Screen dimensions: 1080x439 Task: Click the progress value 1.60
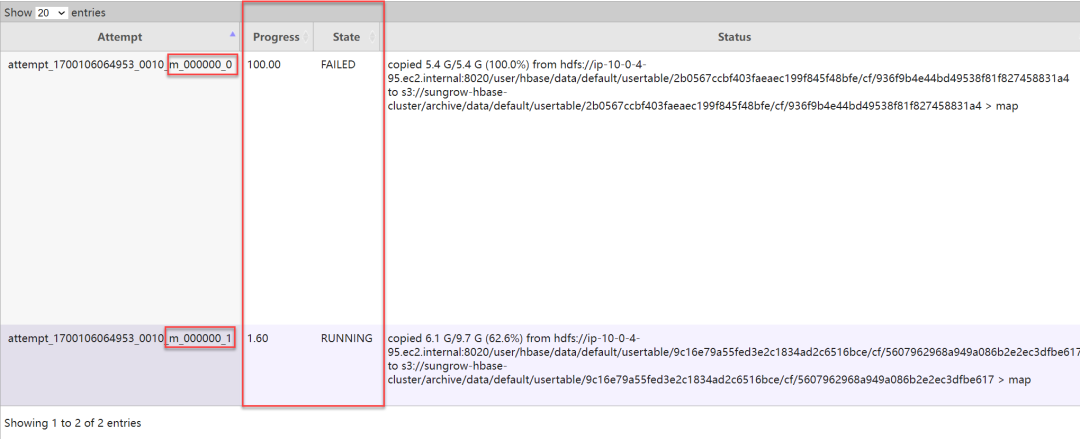pyautogui.click(x=258, y=338)
